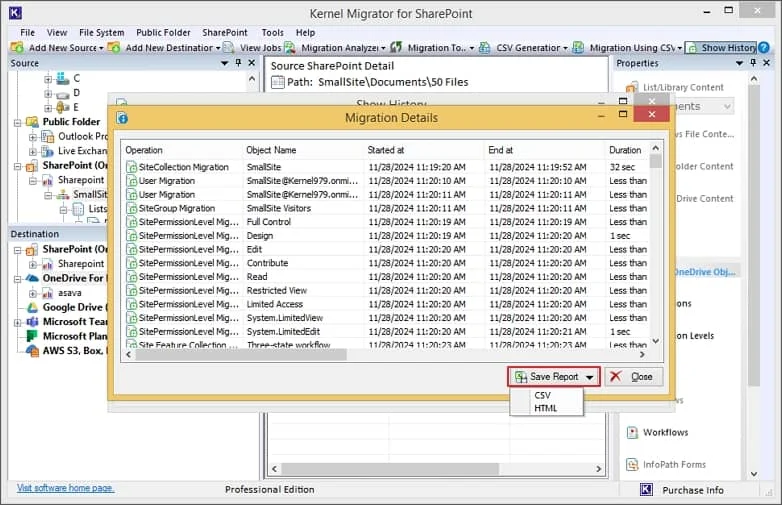The height and width of the screenshot is (505, 782).
Task: Expand the Outlook Profile tree node
Action: [x=32, y=137]
